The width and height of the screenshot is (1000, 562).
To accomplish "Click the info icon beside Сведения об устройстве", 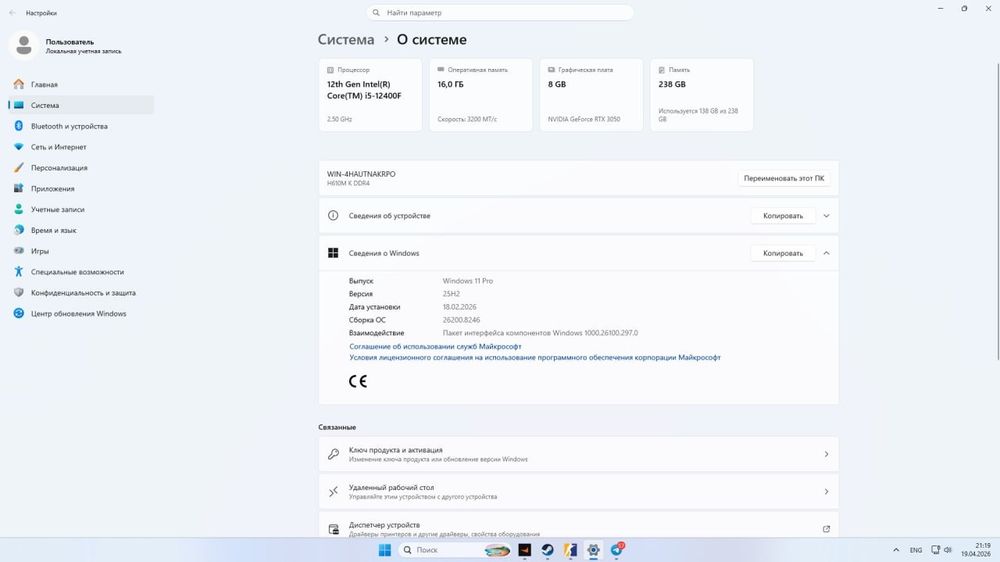I will click(333, 216).
